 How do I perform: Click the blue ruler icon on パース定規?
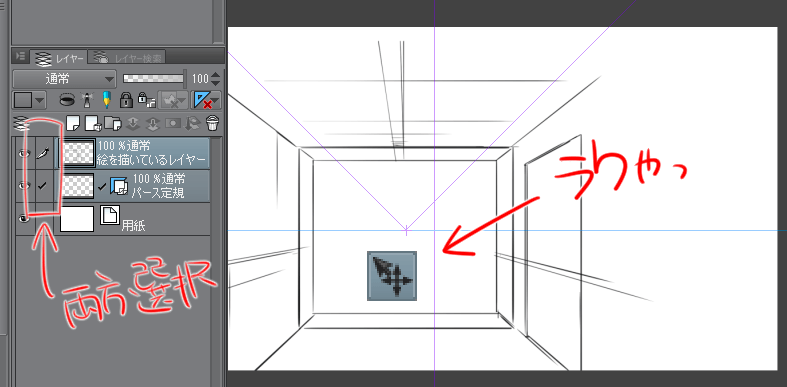coord(119,186)
